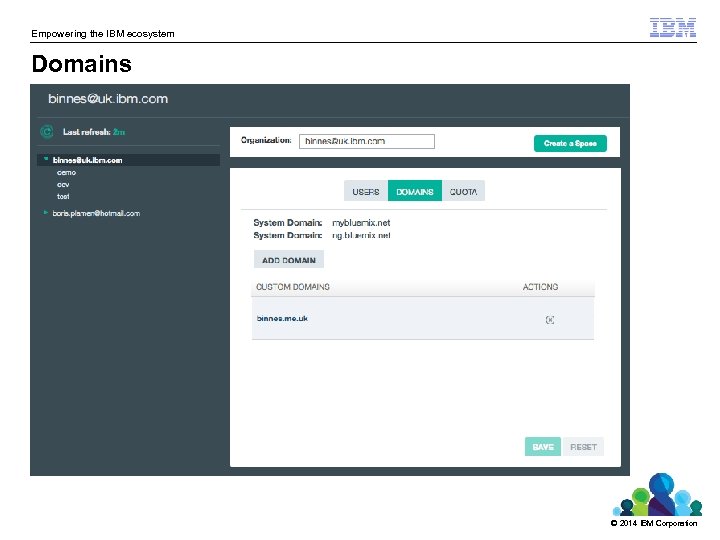Click the refresh icon beside Last refresh
Screen dimensions: 720x540
[47, 132]
